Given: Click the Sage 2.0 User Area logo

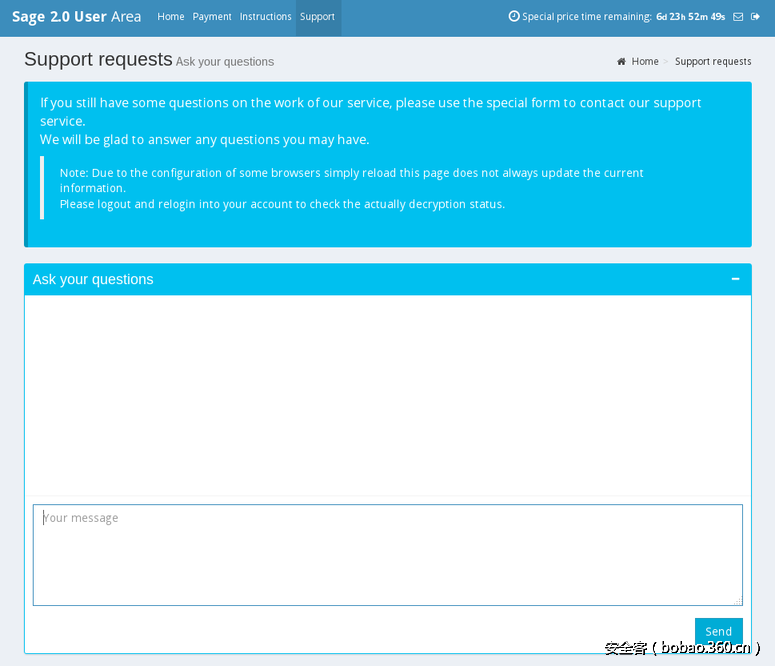Looking at the screenshot, I should 76,17.
